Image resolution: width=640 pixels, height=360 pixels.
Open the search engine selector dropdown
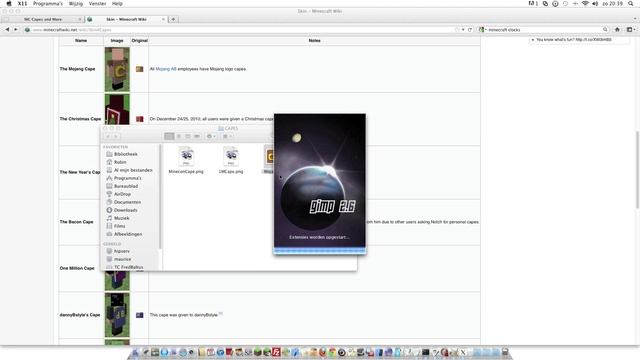coord(482,29)
